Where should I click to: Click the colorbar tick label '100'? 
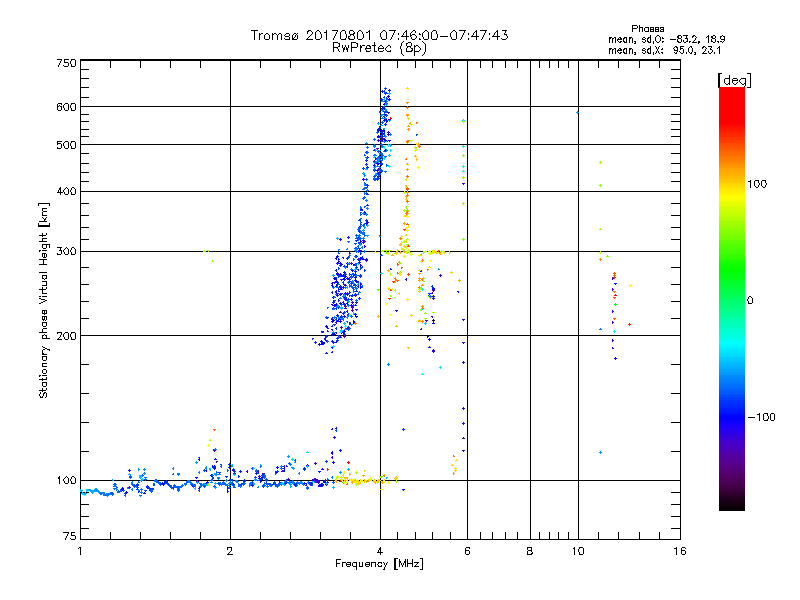tap(757, 184)
